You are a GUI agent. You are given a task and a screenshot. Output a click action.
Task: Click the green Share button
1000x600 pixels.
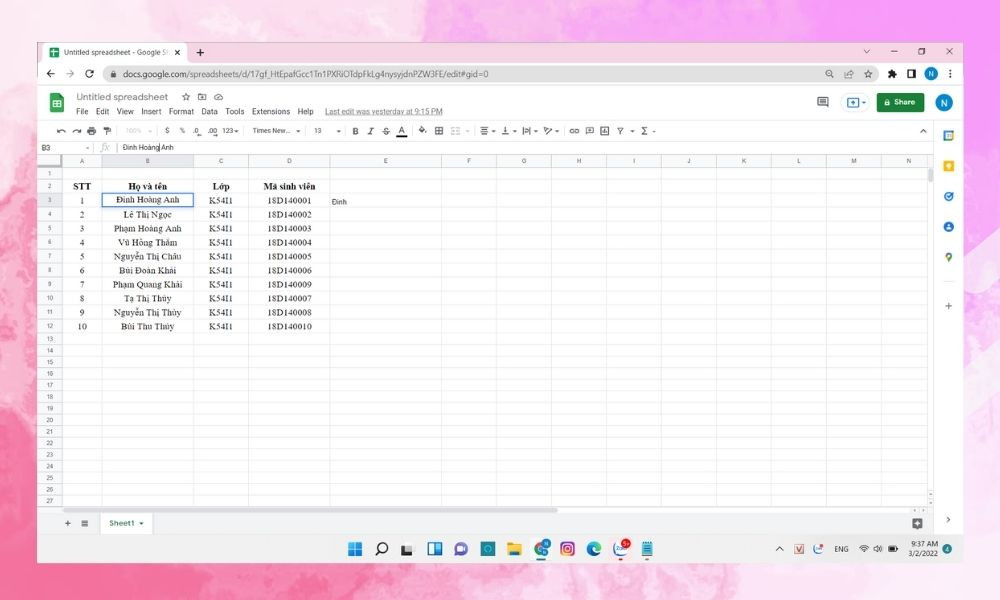[x=899, y=102]
